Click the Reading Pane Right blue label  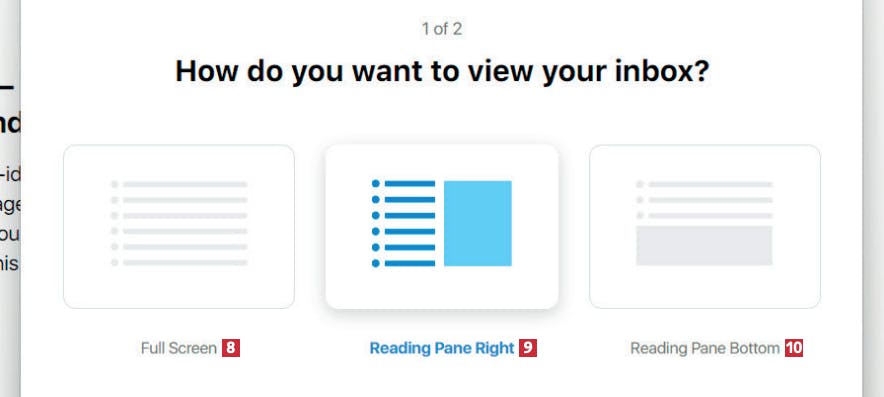click(x=442, y=348)
